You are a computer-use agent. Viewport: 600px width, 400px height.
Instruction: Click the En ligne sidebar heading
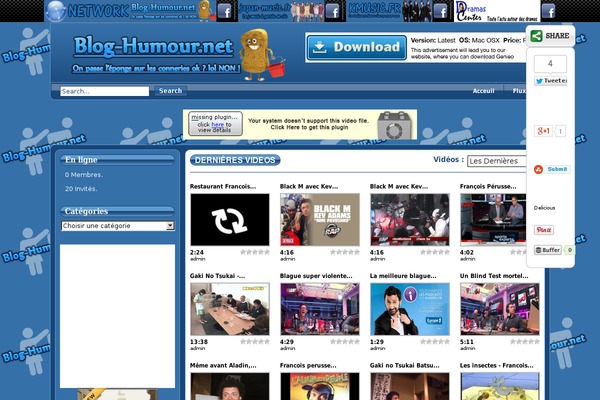[117, 160]
